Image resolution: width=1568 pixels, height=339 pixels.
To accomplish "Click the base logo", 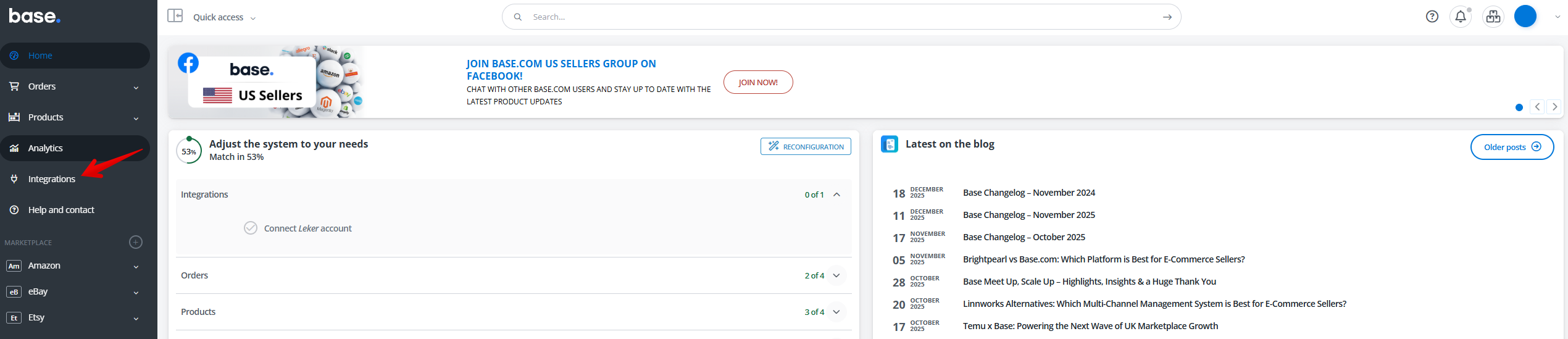I will (x=35, y=16).
